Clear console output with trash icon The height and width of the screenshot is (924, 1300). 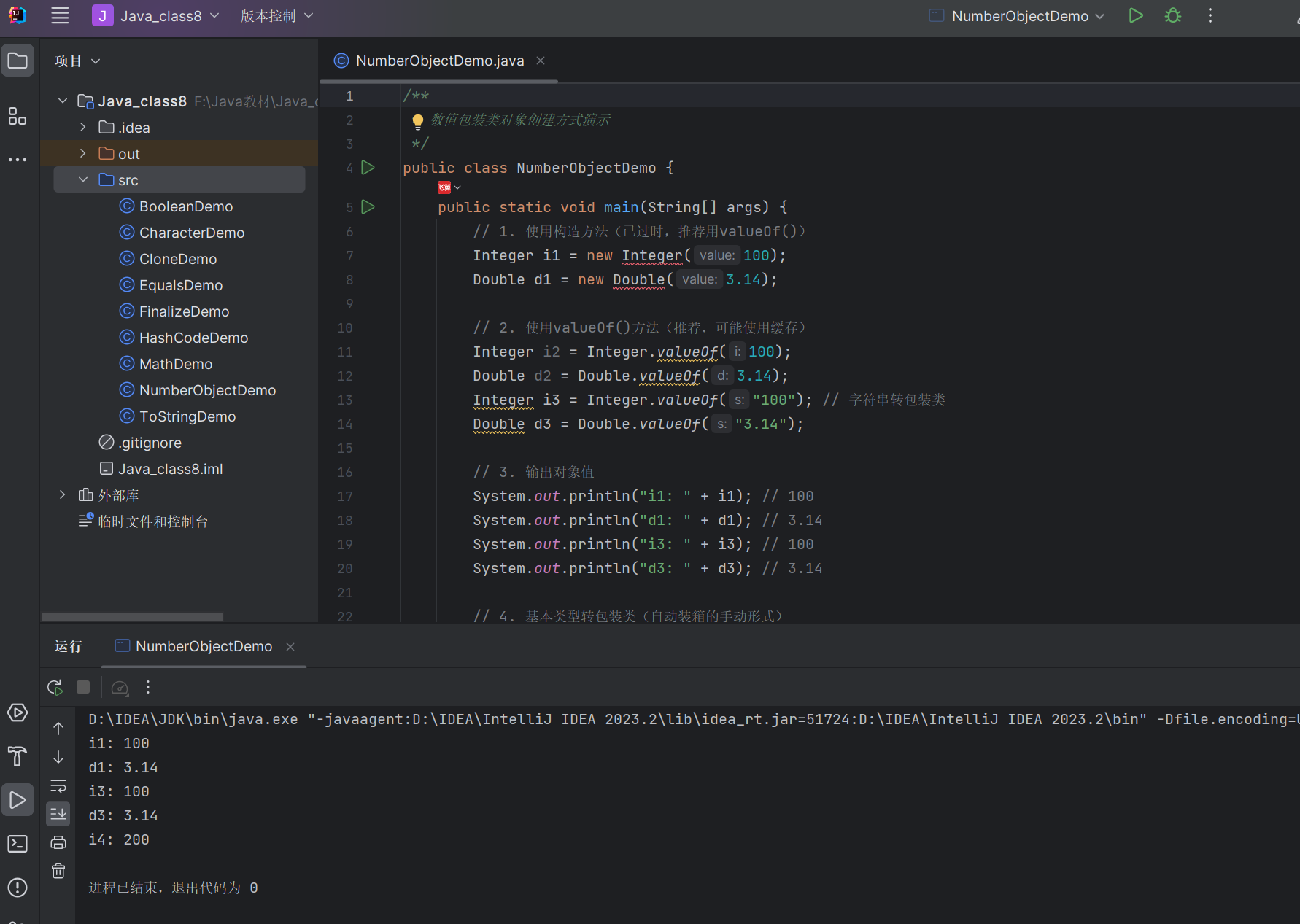58,871
